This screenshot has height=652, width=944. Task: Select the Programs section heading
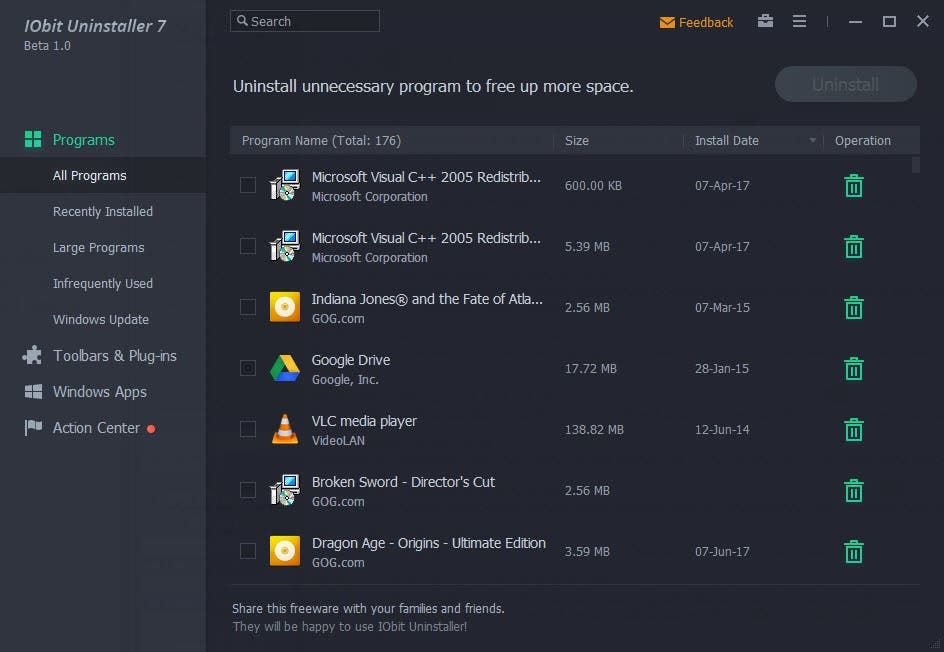coord(83,140)
